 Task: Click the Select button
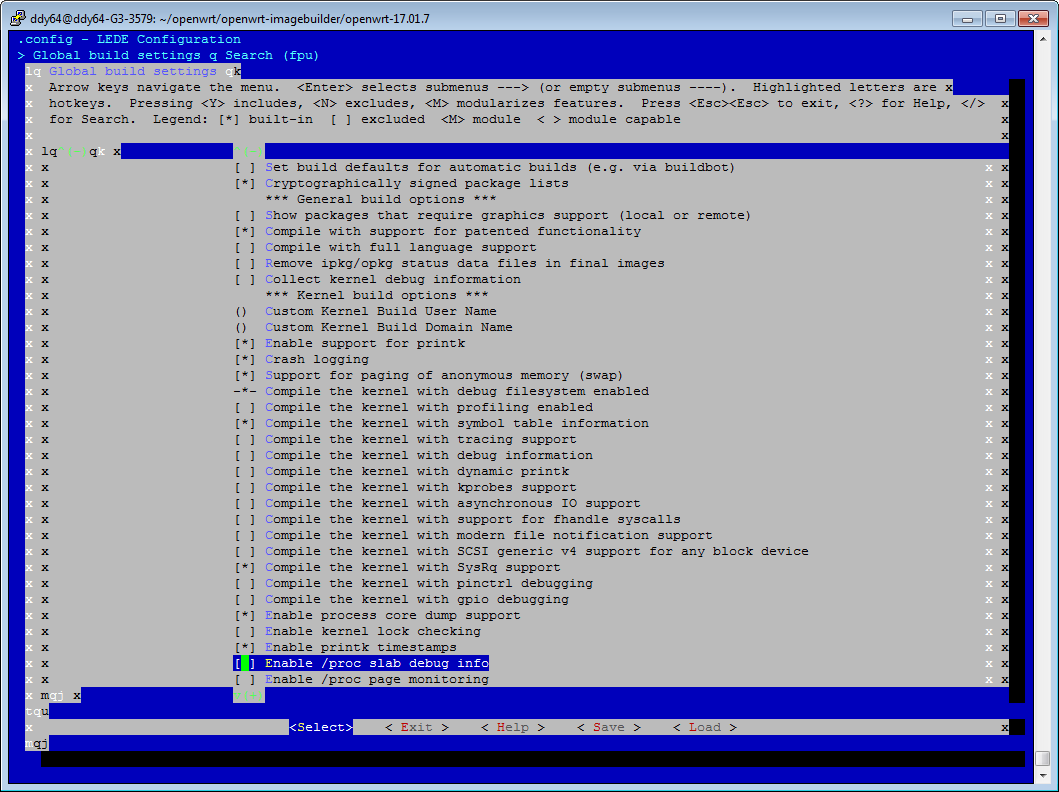pyautogui.click(x=320, y=727)
